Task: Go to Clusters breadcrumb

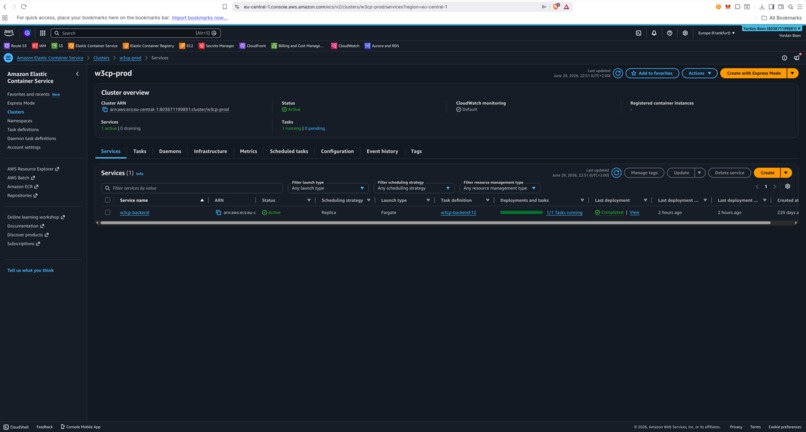Action: [x=101, y=58]
